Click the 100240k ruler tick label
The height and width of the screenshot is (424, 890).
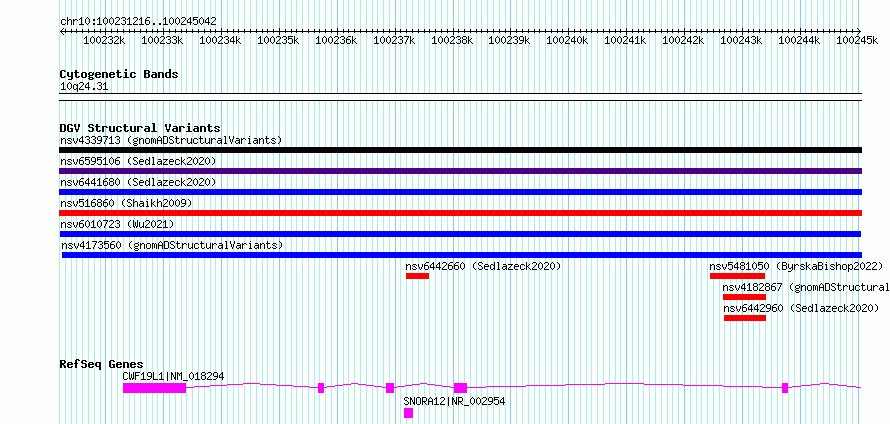[x=568, y=40]
